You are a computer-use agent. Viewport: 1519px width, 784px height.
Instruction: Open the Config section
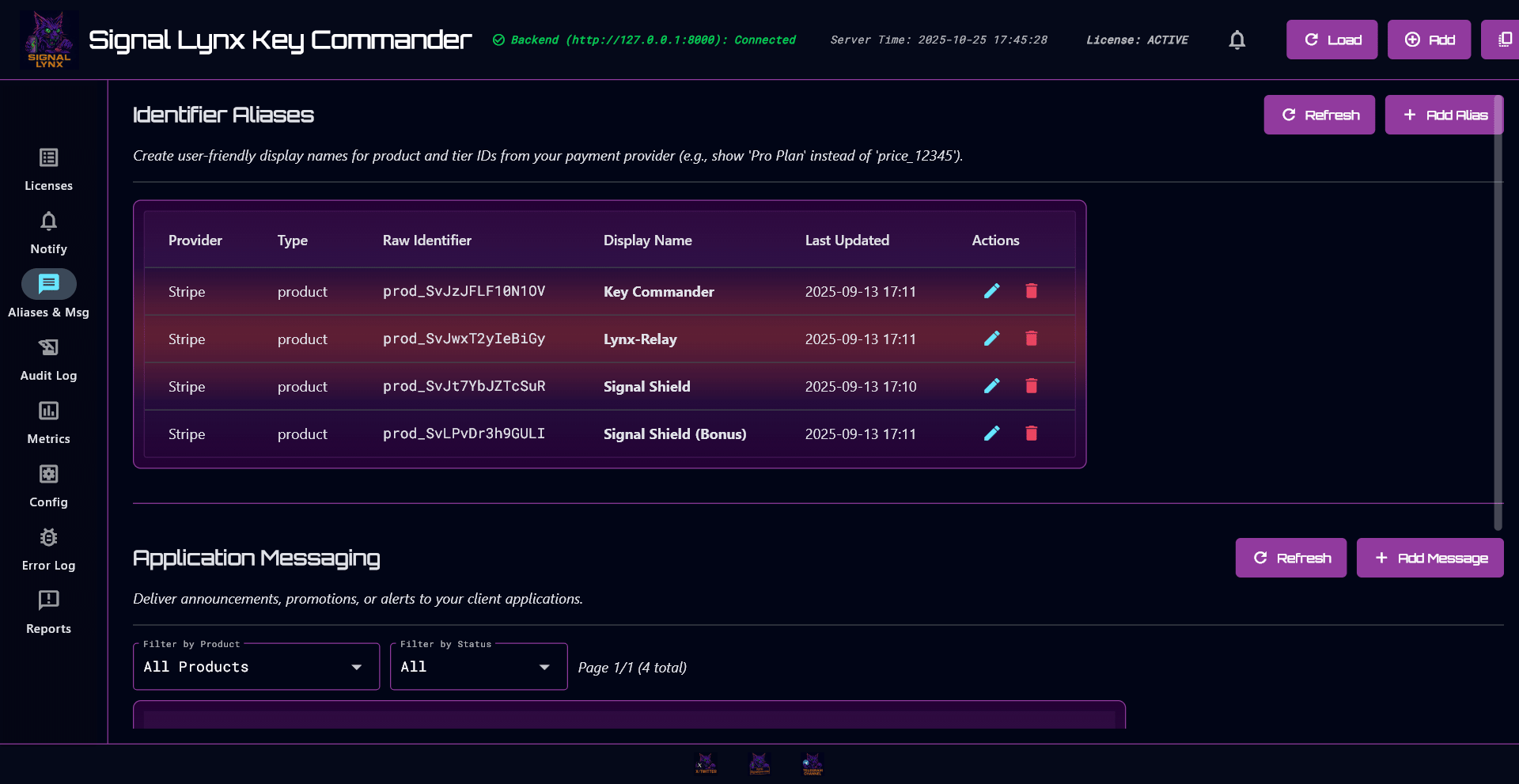48,485
